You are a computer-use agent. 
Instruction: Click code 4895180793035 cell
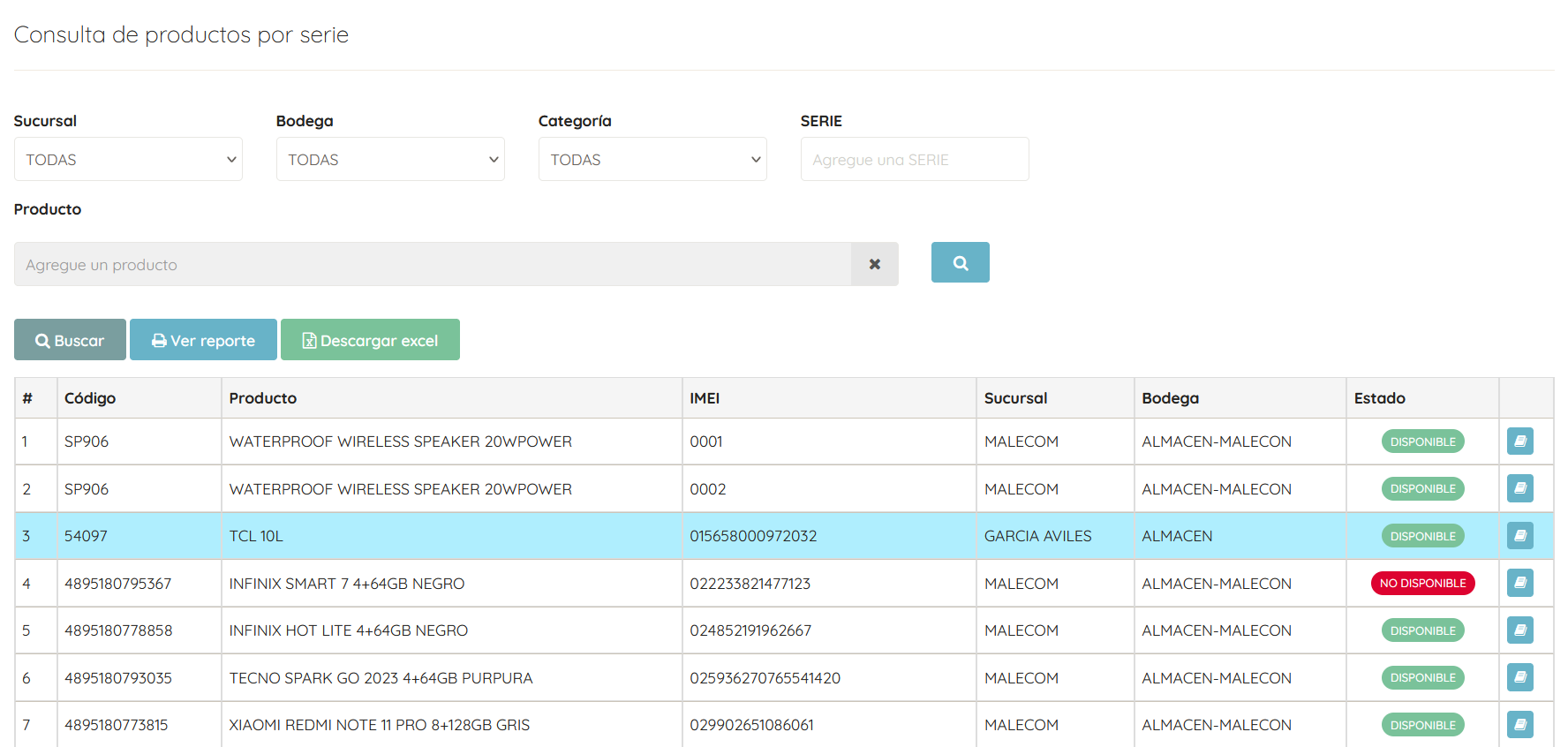pyautogui.click(x=139, y=678)
